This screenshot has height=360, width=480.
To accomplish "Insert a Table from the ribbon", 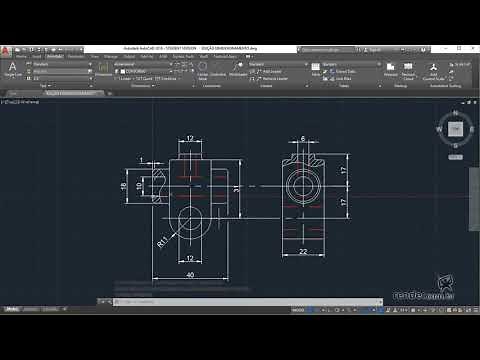I will point(316,70).
